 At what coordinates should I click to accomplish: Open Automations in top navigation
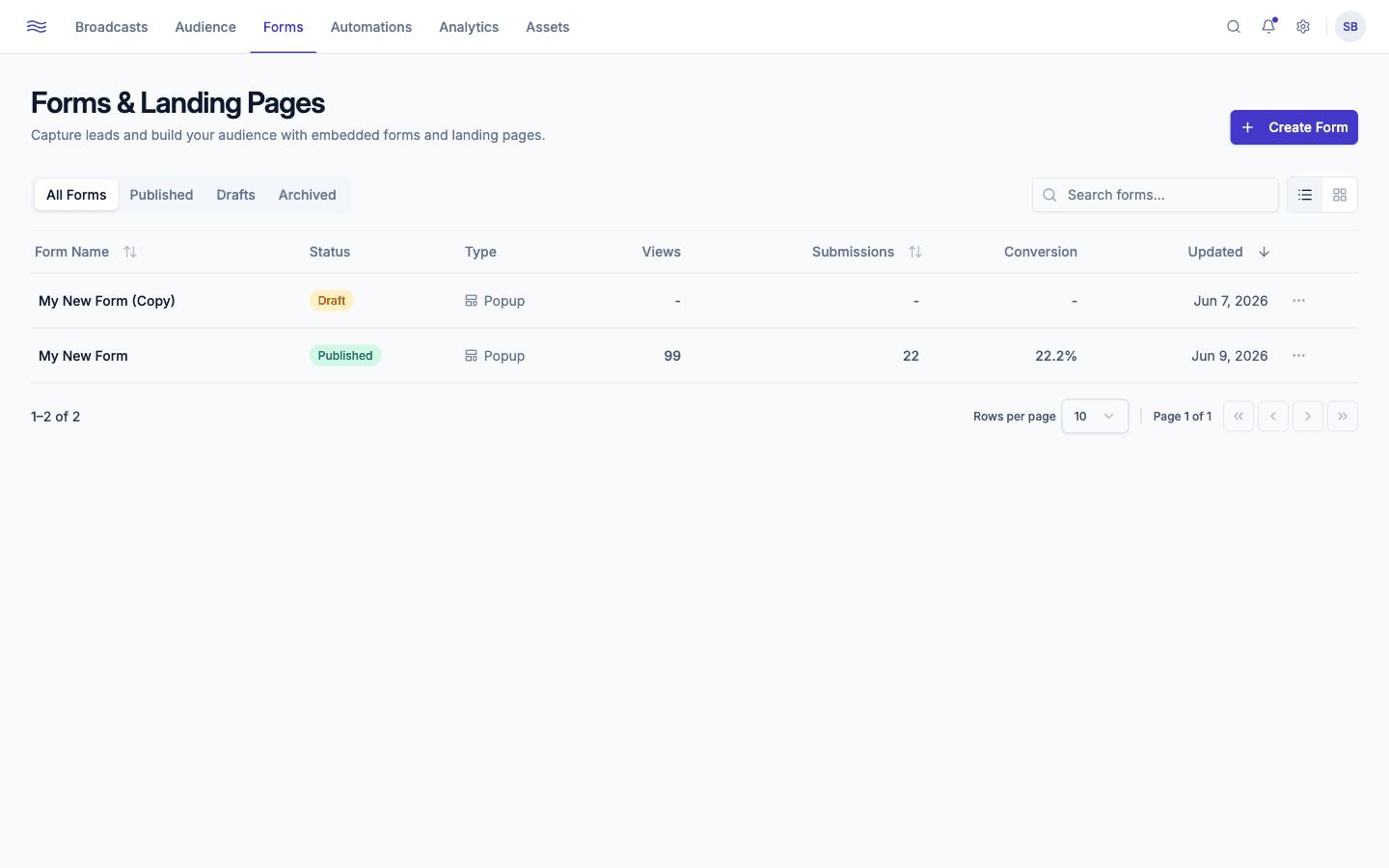pyautogui.click(x=371, y=27)
